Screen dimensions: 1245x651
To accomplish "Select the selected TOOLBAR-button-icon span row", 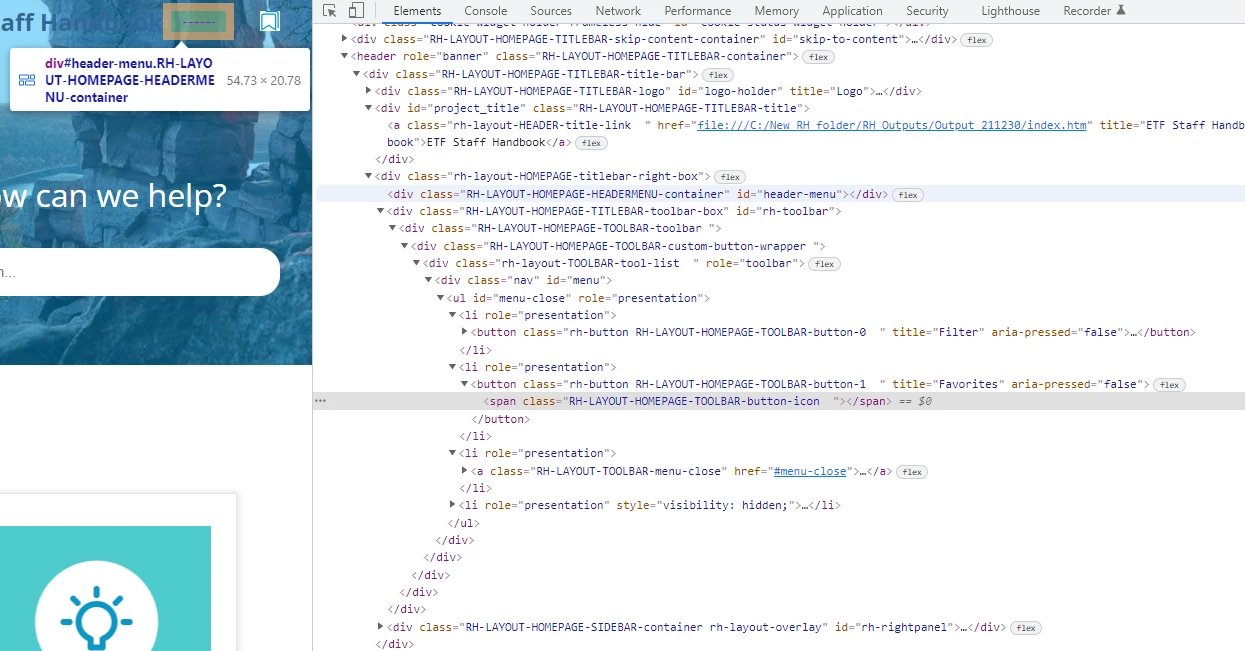I will click(x=781, y=401).
